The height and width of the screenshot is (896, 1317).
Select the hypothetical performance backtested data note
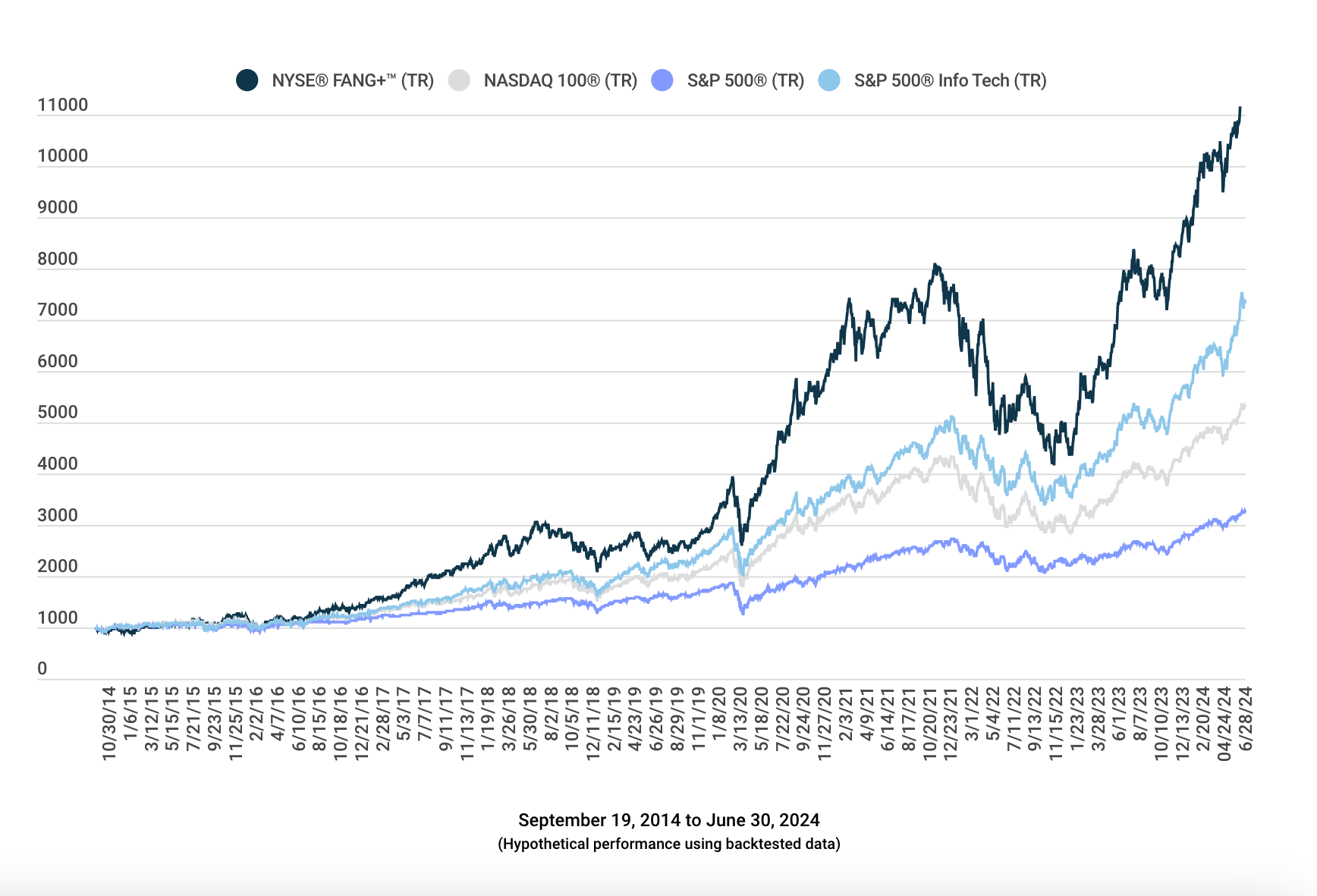[x=669, y=844]
